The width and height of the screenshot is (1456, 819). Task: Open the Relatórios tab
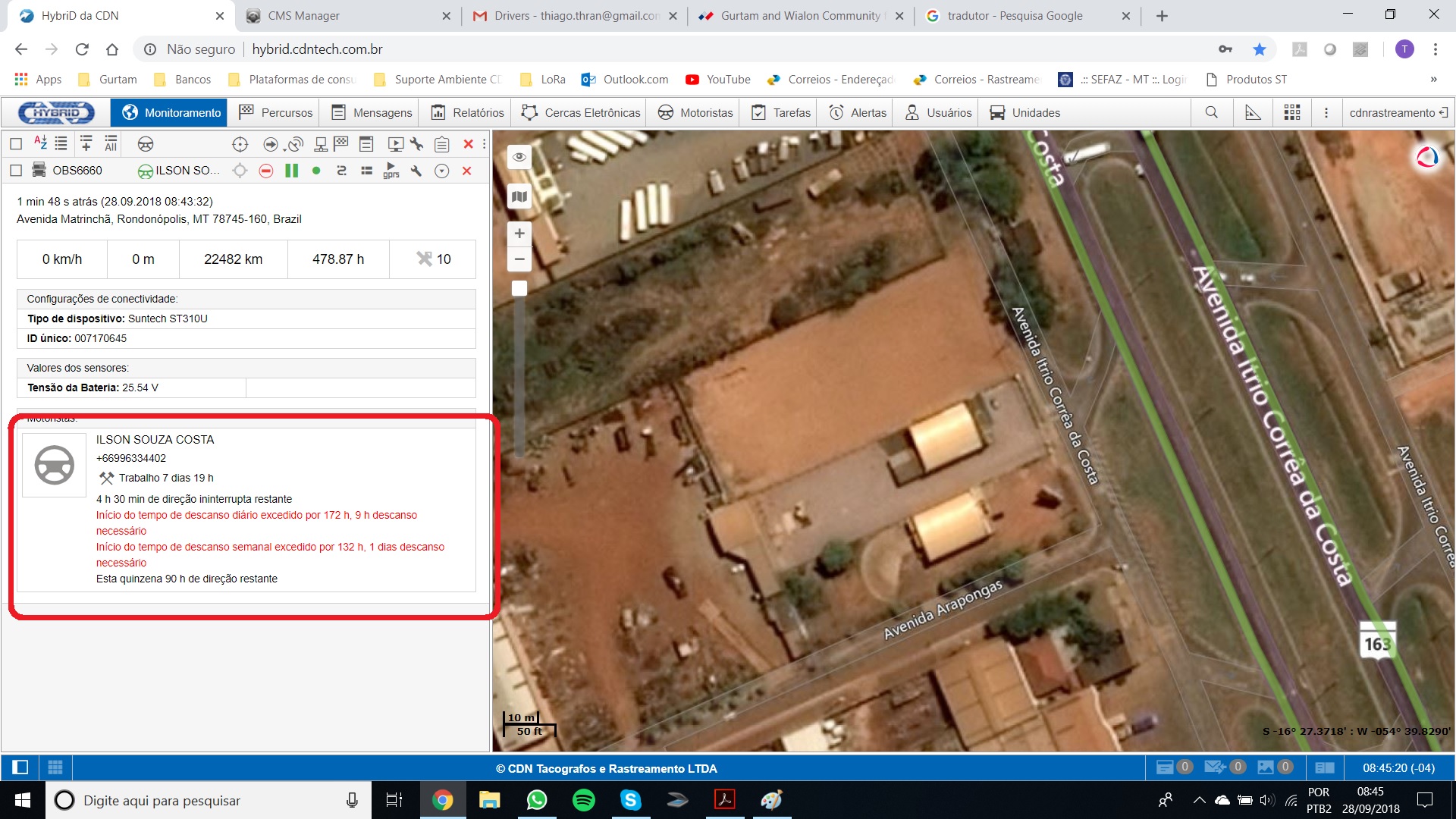tap(467, 113)
